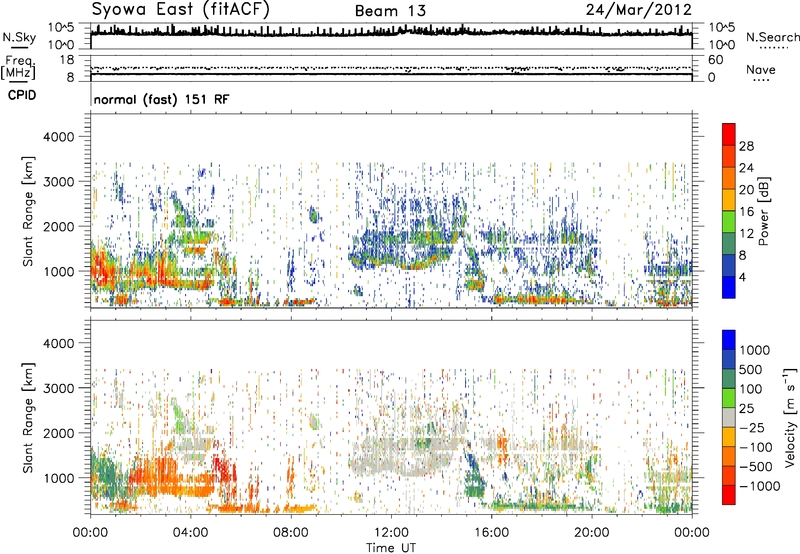Click the plot title "Syowa East (fitACF)"
Viewport: 800px width, 554px height.
click(x=180, y=10)
